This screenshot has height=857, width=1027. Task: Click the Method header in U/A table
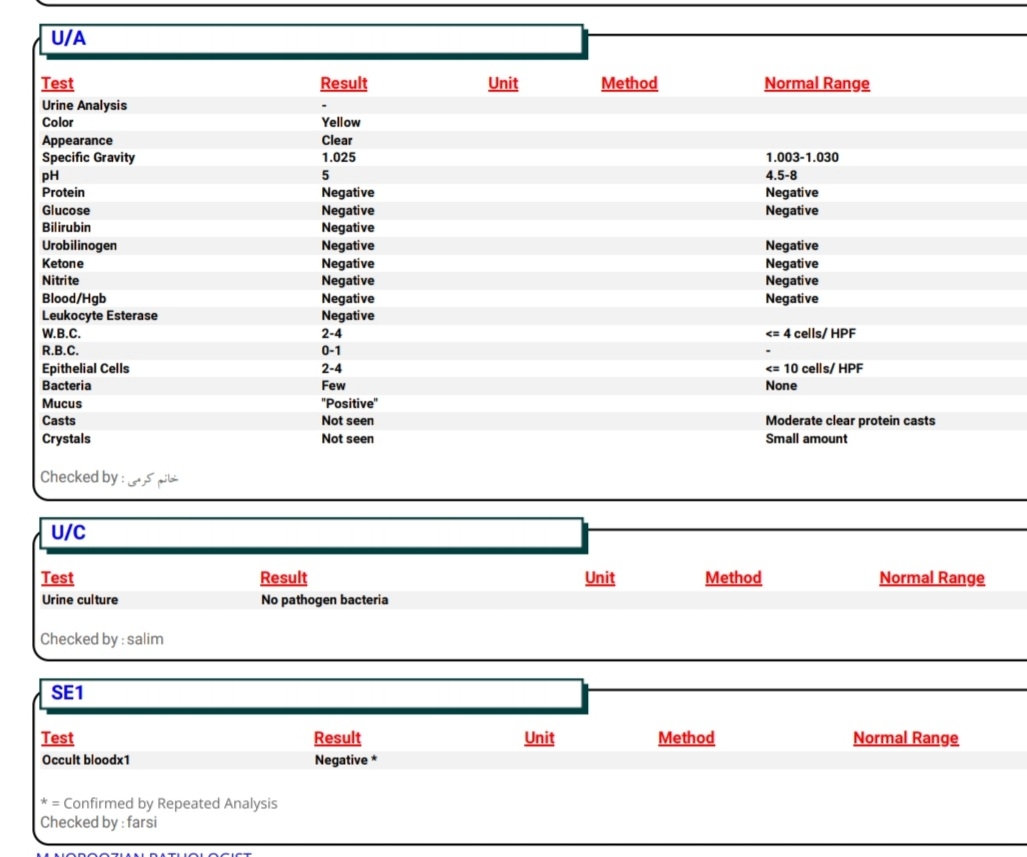coord(629,84)
